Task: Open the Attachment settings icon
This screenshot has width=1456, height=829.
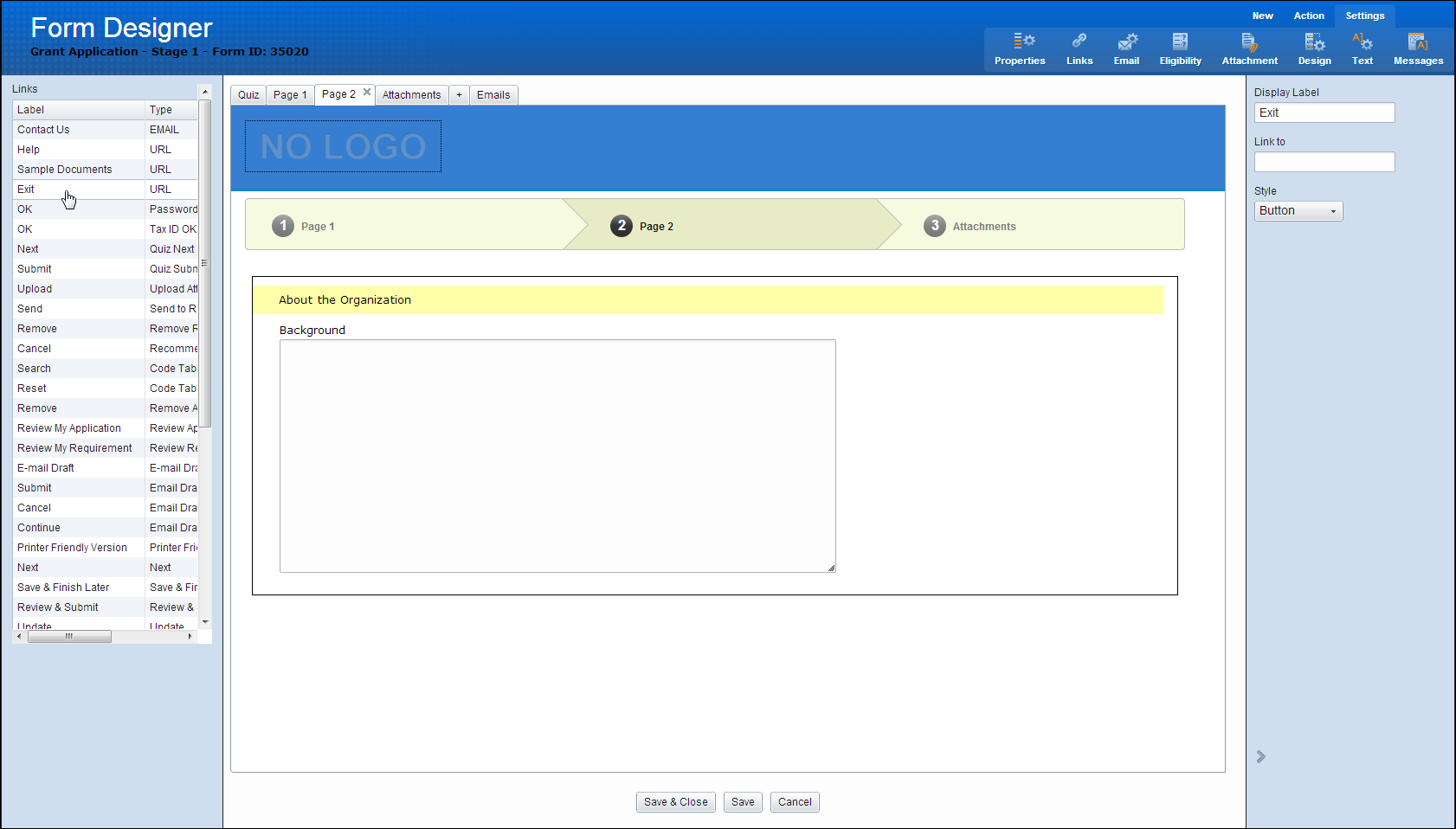Action: (x=1249, y=42)
